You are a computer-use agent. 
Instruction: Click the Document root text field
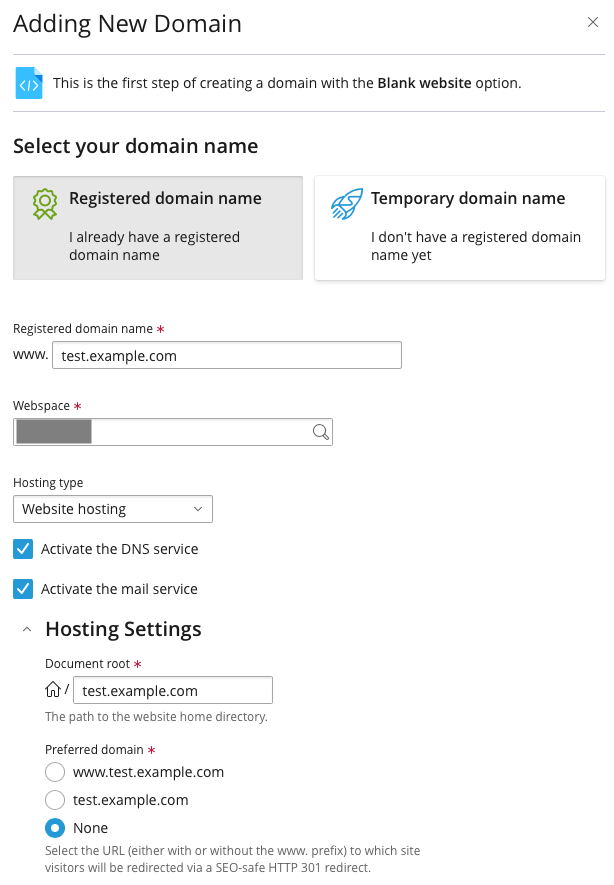(172, 690)
